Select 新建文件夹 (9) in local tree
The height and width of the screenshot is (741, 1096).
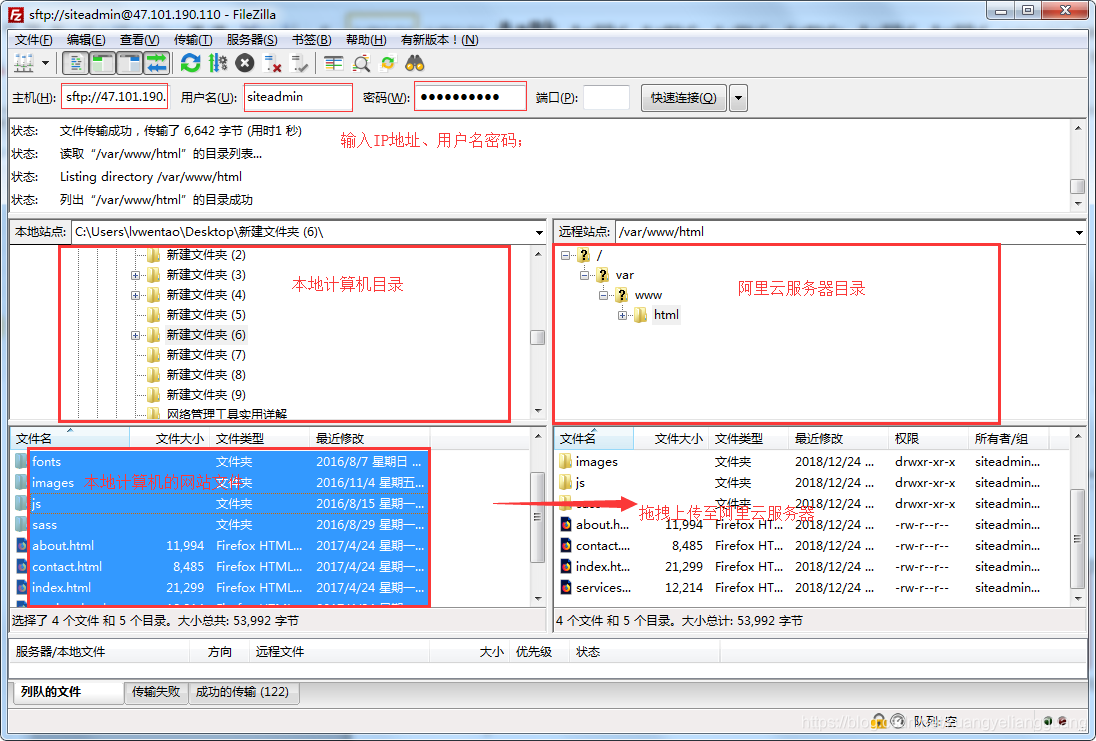pyautogui.click(x=206, y=394)
